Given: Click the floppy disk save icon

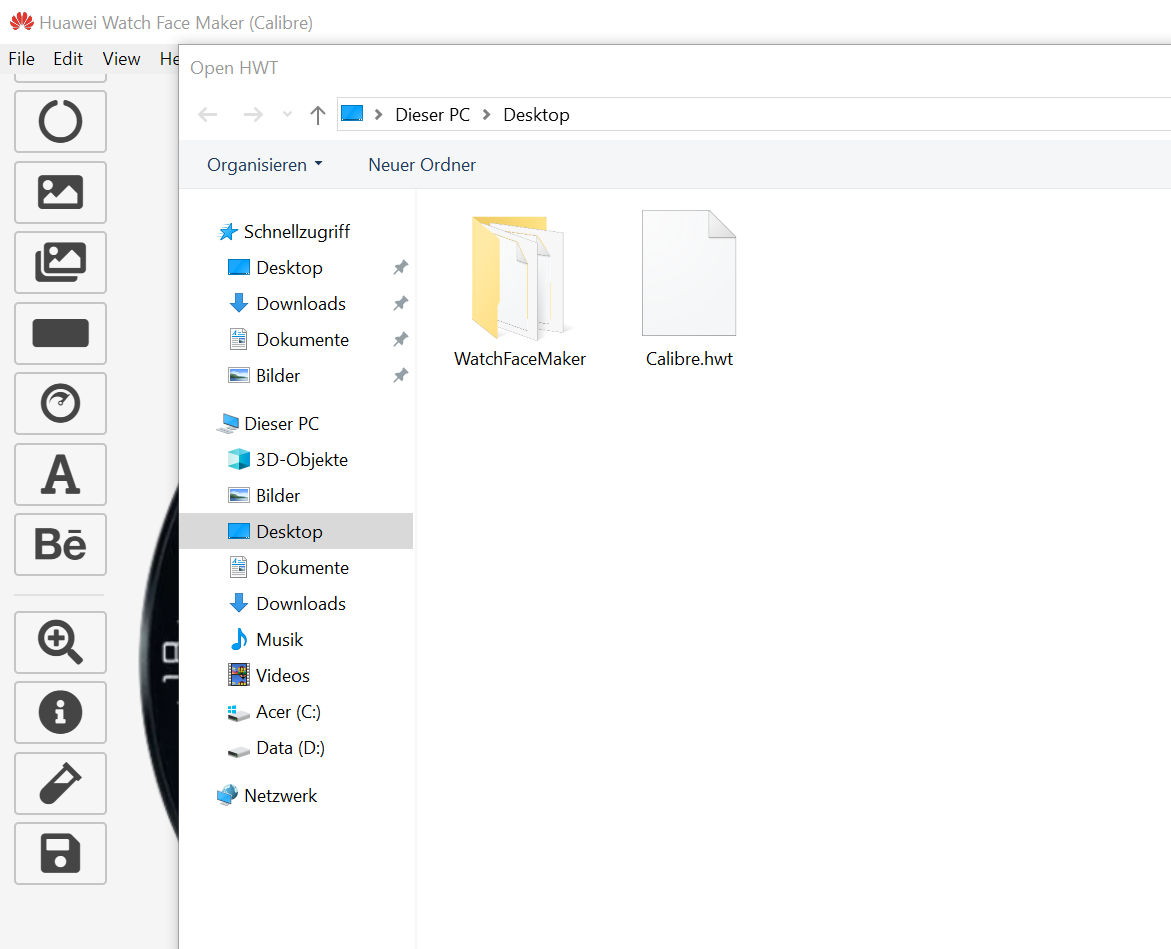Looking at the screenshot, I should point(60,853).
